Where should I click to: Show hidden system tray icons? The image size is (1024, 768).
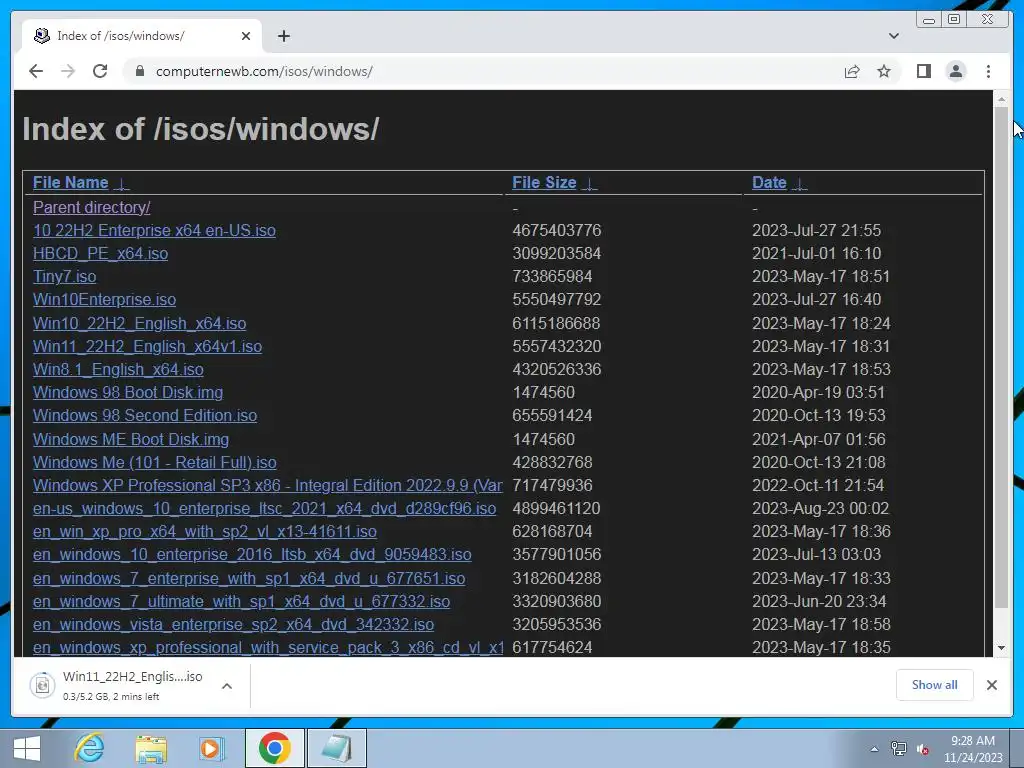click(874, 749)
